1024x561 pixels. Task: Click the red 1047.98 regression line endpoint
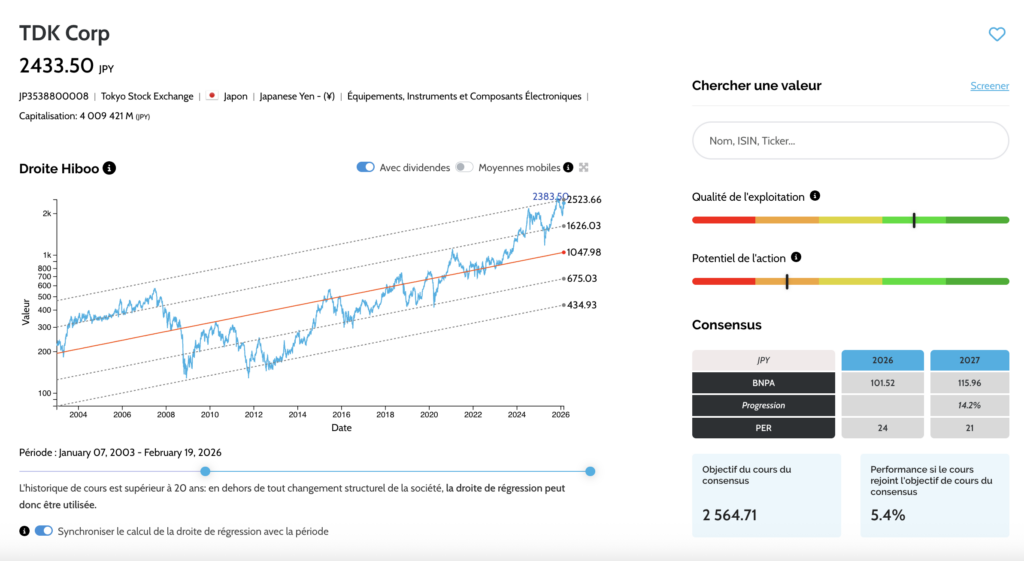coord(564,253)
